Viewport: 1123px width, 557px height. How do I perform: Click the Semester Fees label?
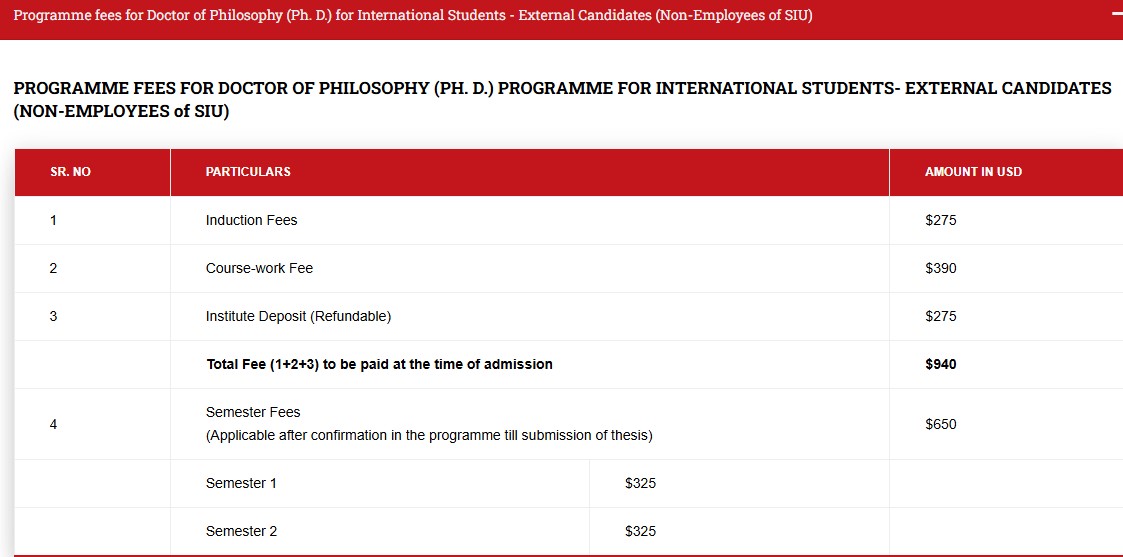(x=253, y=412)
